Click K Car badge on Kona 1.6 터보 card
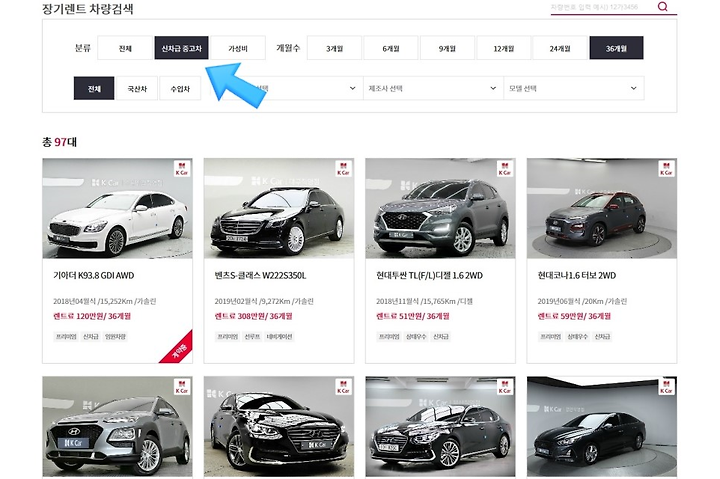 666,169
